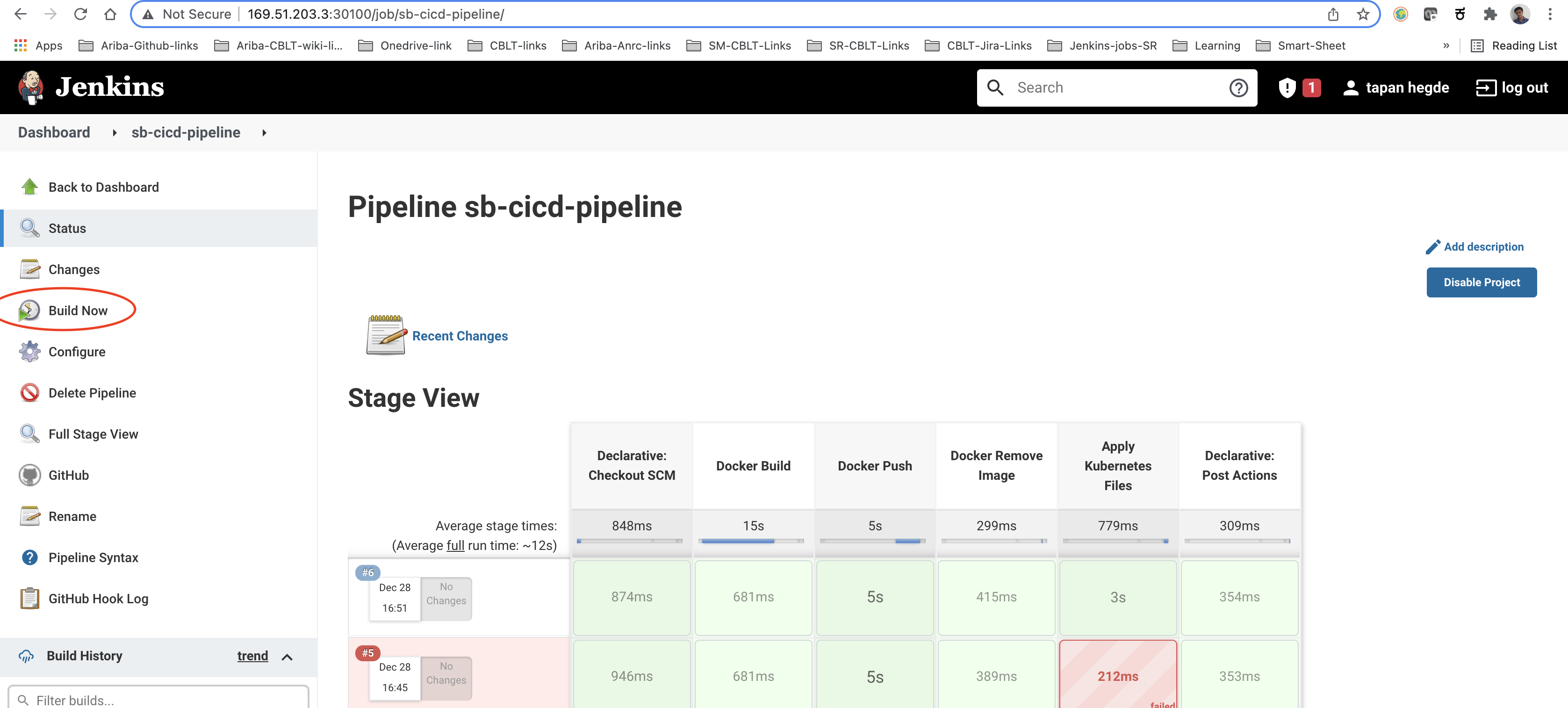Click the GitHub Hook Log clipboard icon
Screen dimensions: 1568x708
pos(30,599)
